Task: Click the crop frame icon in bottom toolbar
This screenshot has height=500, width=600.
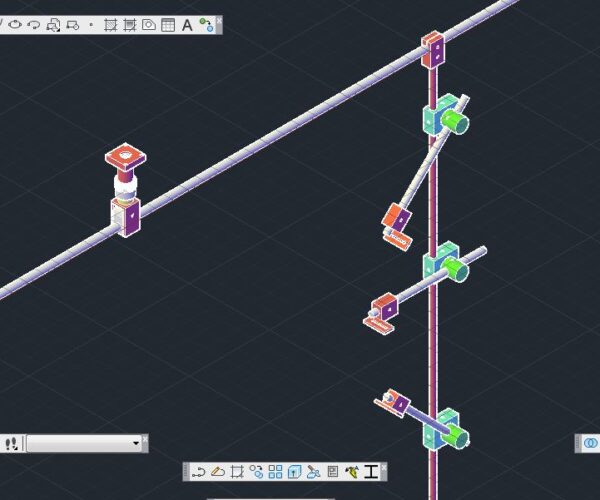Action: [237, 472]
